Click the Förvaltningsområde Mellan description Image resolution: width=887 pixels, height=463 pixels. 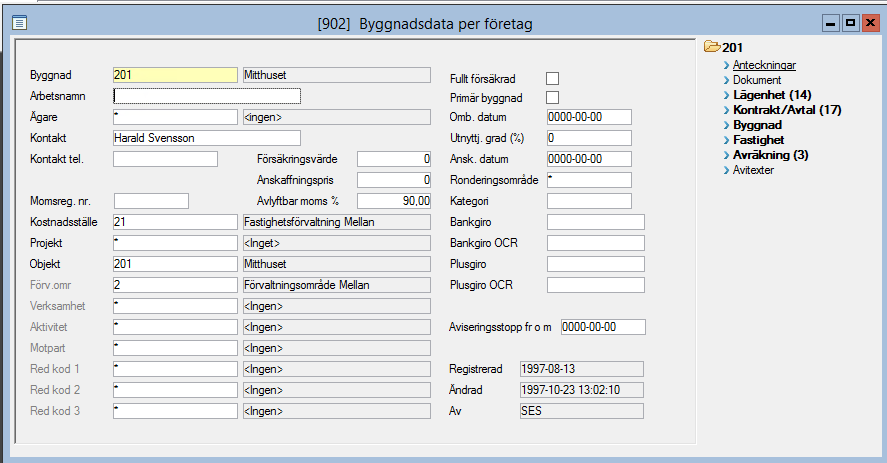pos(337,285)
